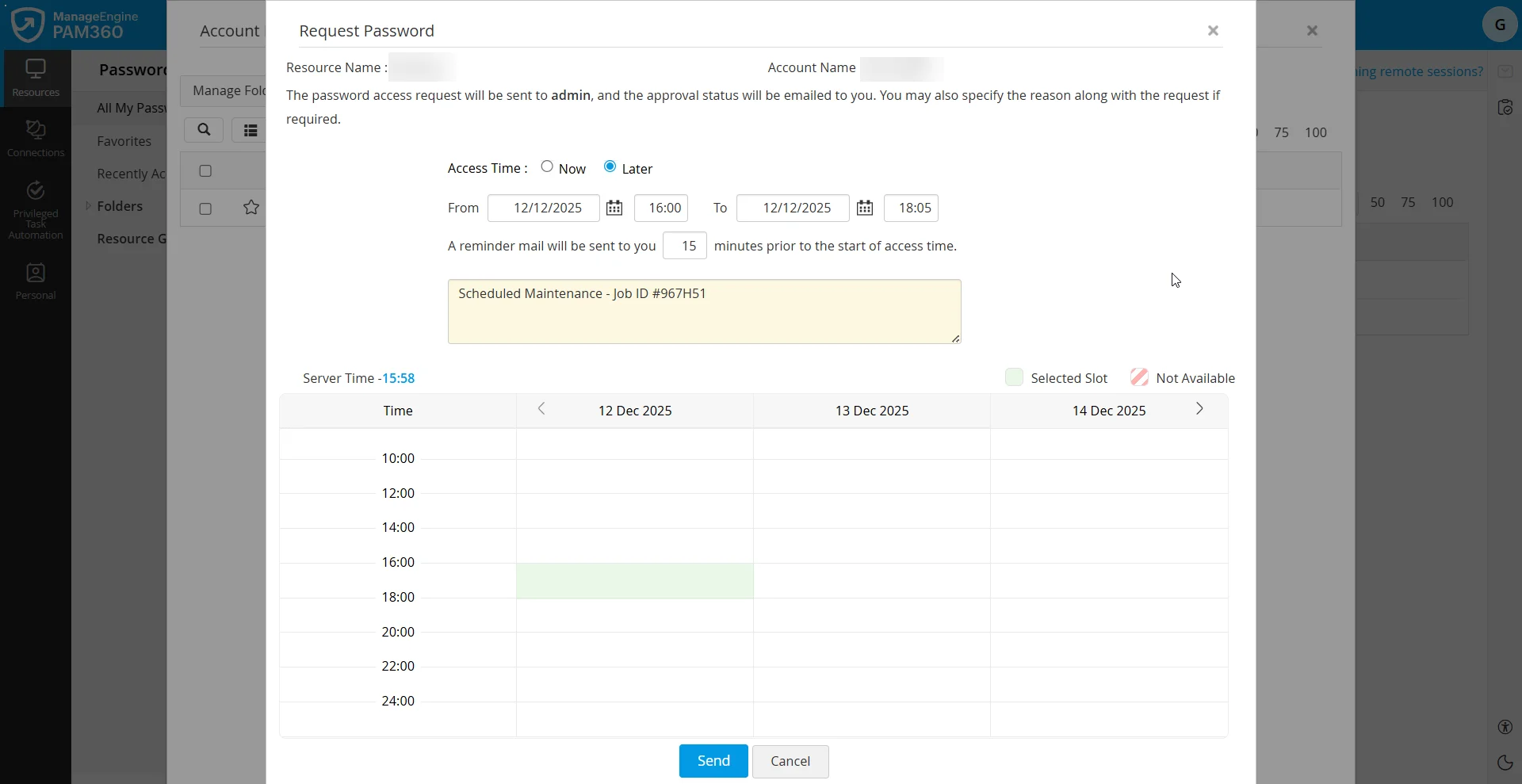Select the Later access time option
1522x784 pixels.
click(610, 166)
